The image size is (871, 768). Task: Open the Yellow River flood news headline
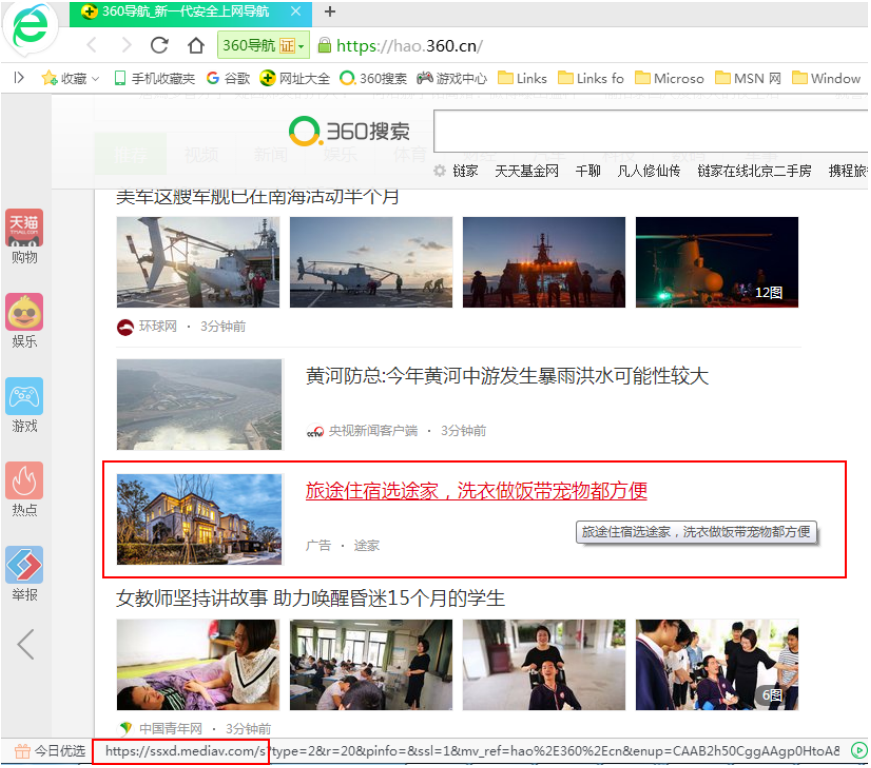[x=506, y=376]
